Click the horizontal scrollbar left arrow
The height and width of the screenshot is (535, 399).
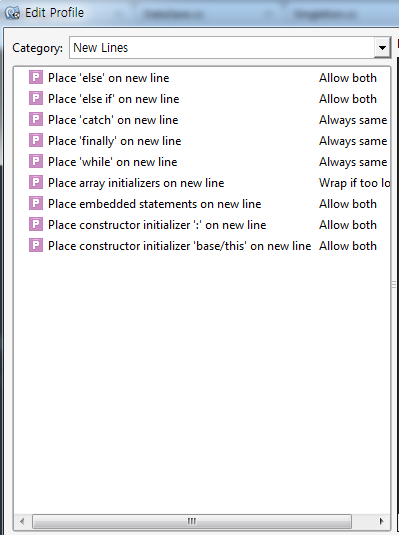pyautogui.click(x=22, y=521)
